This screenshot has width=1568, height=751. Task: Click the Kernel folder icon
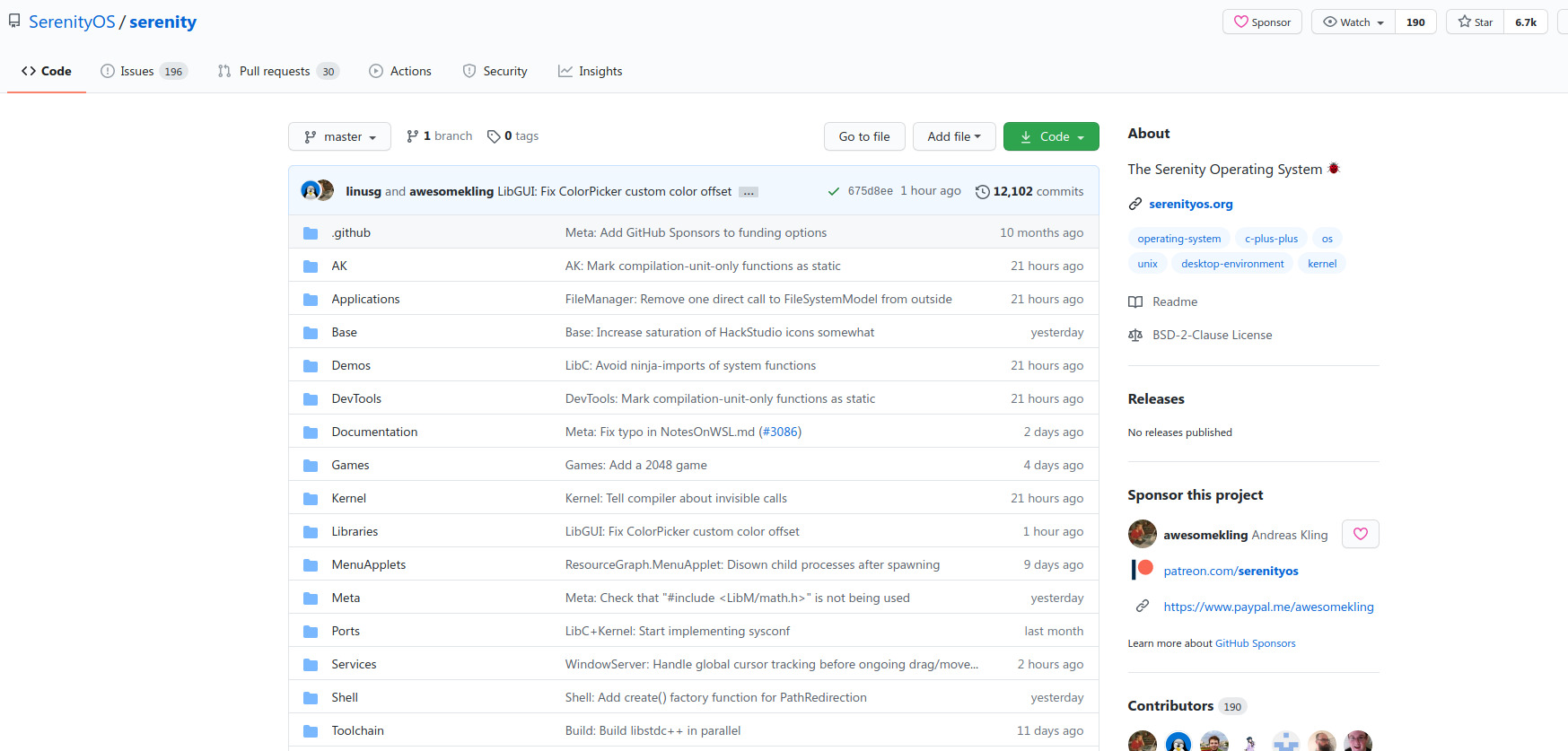[311, 499]
